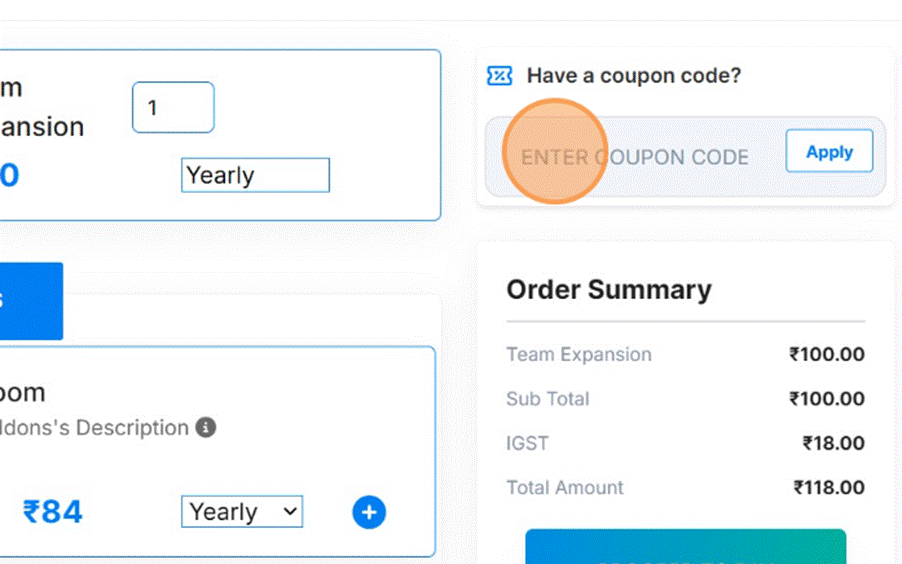Click the Team Expansion label in Order Summary

pyautogui.click(x=578, y=355)
